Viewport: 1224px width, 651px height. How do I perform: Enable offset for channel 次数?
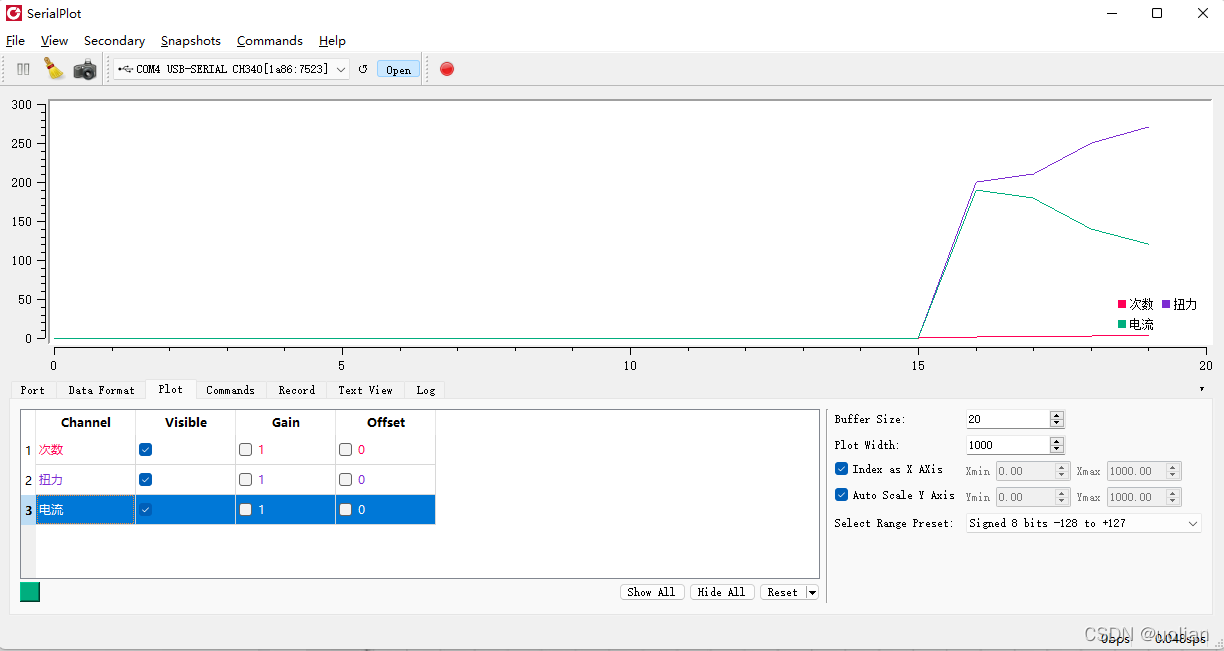[346, 450]
